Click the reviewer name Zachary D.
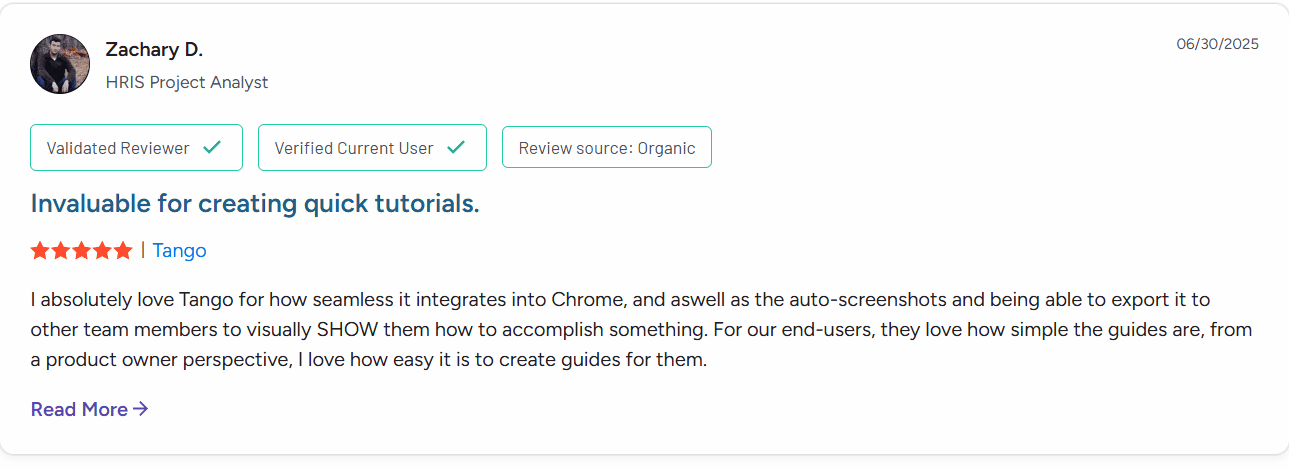 click(154, 49)
